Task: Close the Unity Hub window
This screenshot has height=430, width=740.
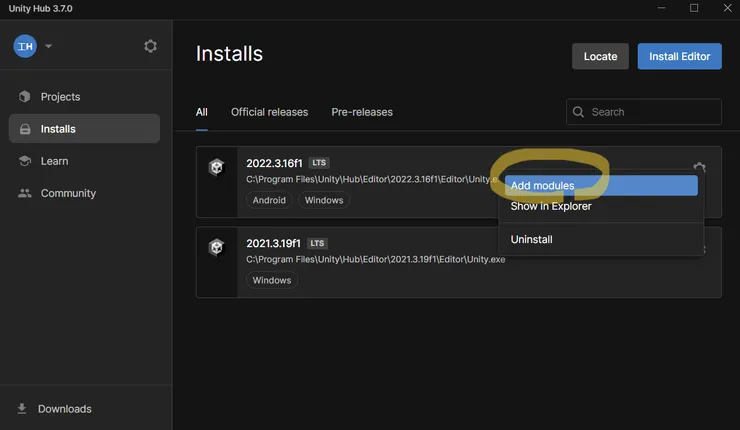Action: [x=727, y=8]
